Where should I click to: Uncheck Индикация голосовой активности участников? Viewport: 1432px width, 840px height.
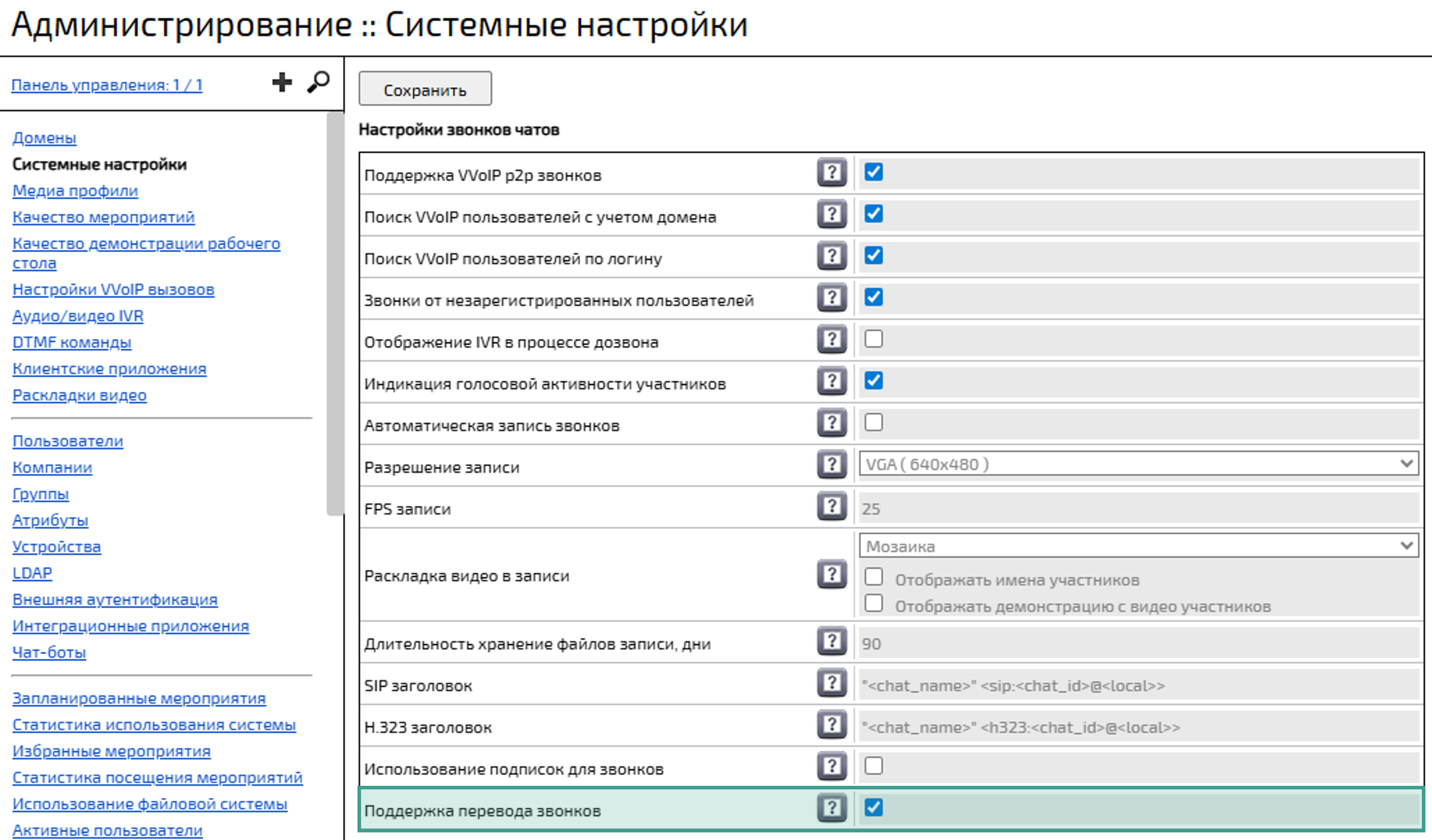[873, 381]
